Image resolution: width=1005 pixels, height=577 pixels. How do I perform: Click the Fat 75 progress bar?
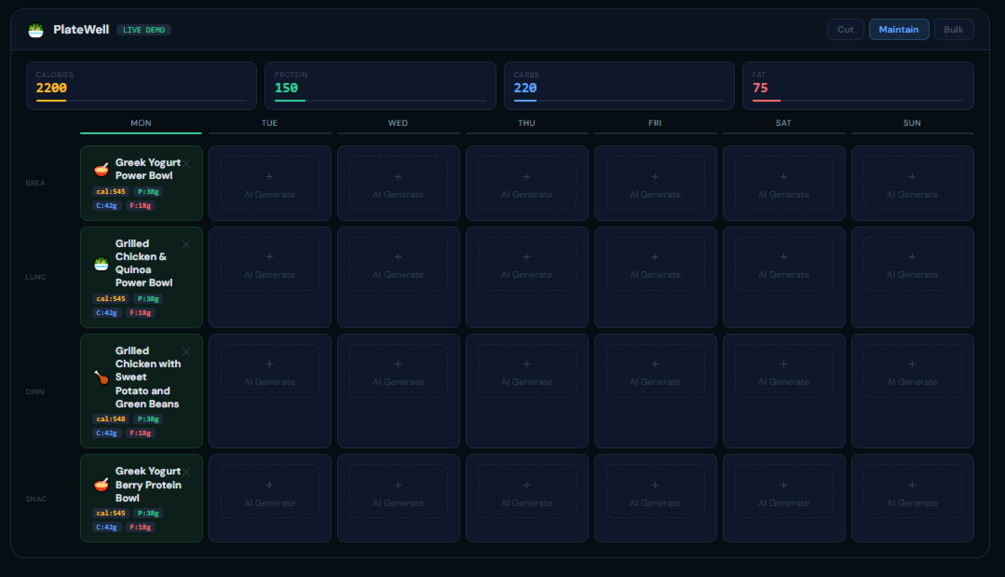tap(858, 101)
